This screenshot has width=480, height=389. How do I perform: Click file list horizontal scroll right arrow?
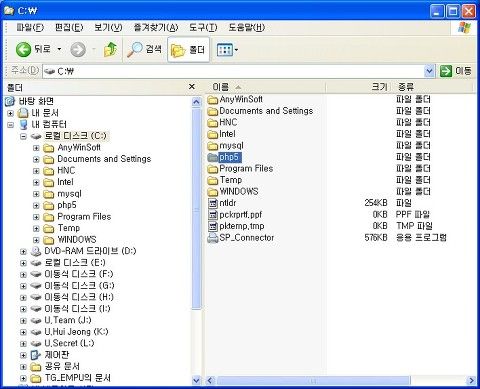click(x=471, y=380)
